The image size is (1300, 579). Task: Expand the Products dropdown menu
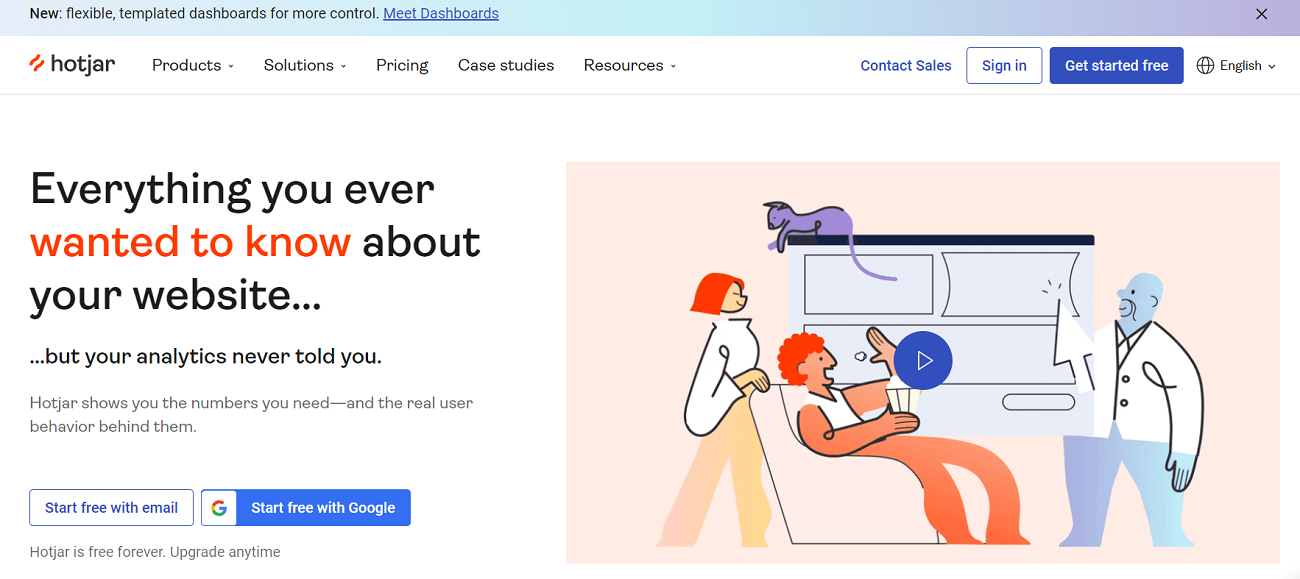(193, 65)
